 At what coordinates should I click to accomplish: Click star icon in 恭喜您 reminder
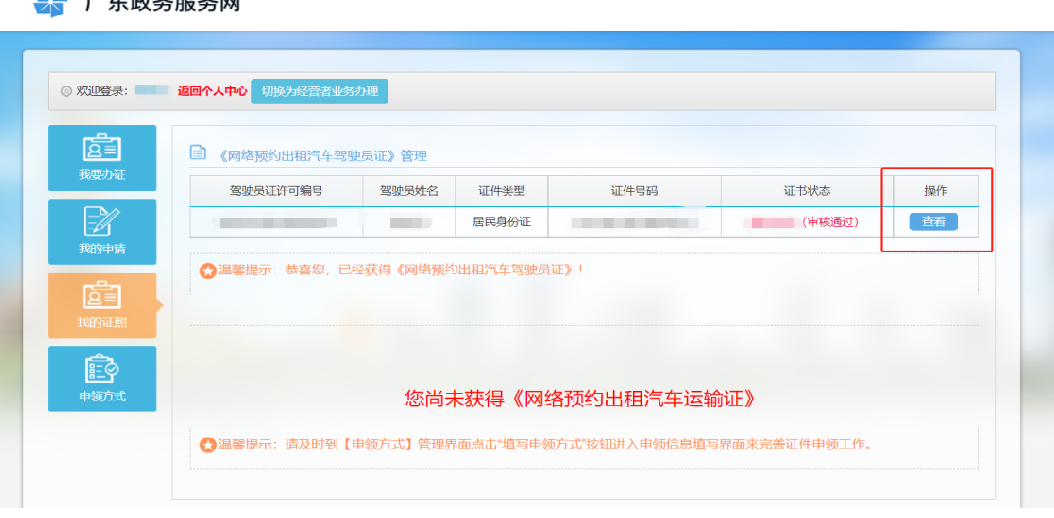[x=208, y=271]
